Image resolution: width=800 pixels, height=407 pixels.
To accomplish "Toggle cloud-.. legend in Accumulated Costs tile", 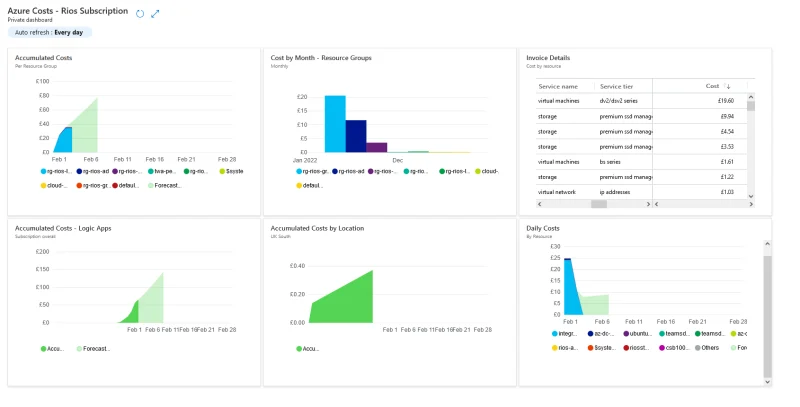I will point(54,186).
